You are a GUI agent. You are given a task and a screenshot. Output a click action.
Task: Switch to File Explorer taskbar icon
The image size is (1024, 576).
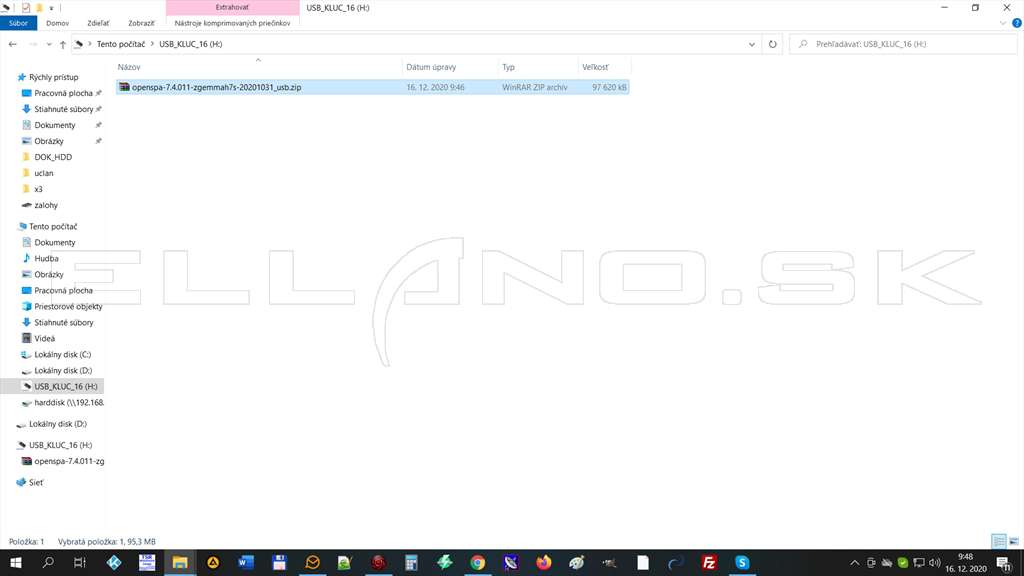point(180,562)
